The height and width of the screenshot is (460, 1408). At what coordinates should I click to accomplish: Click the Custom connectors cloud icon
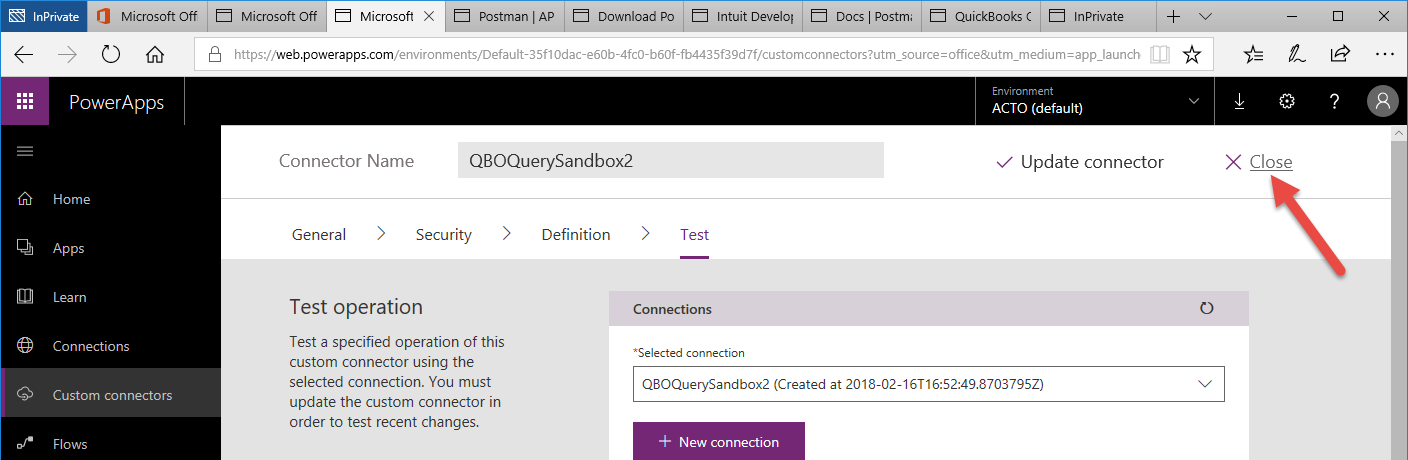[25, 395]
